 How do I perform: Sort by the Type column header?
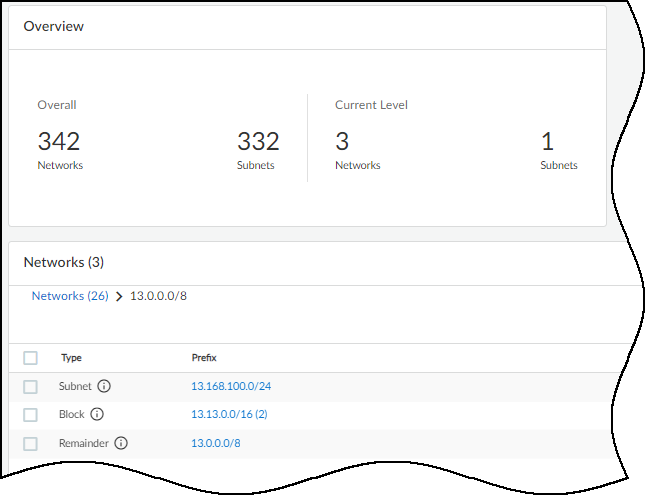[x=71, y=358]
